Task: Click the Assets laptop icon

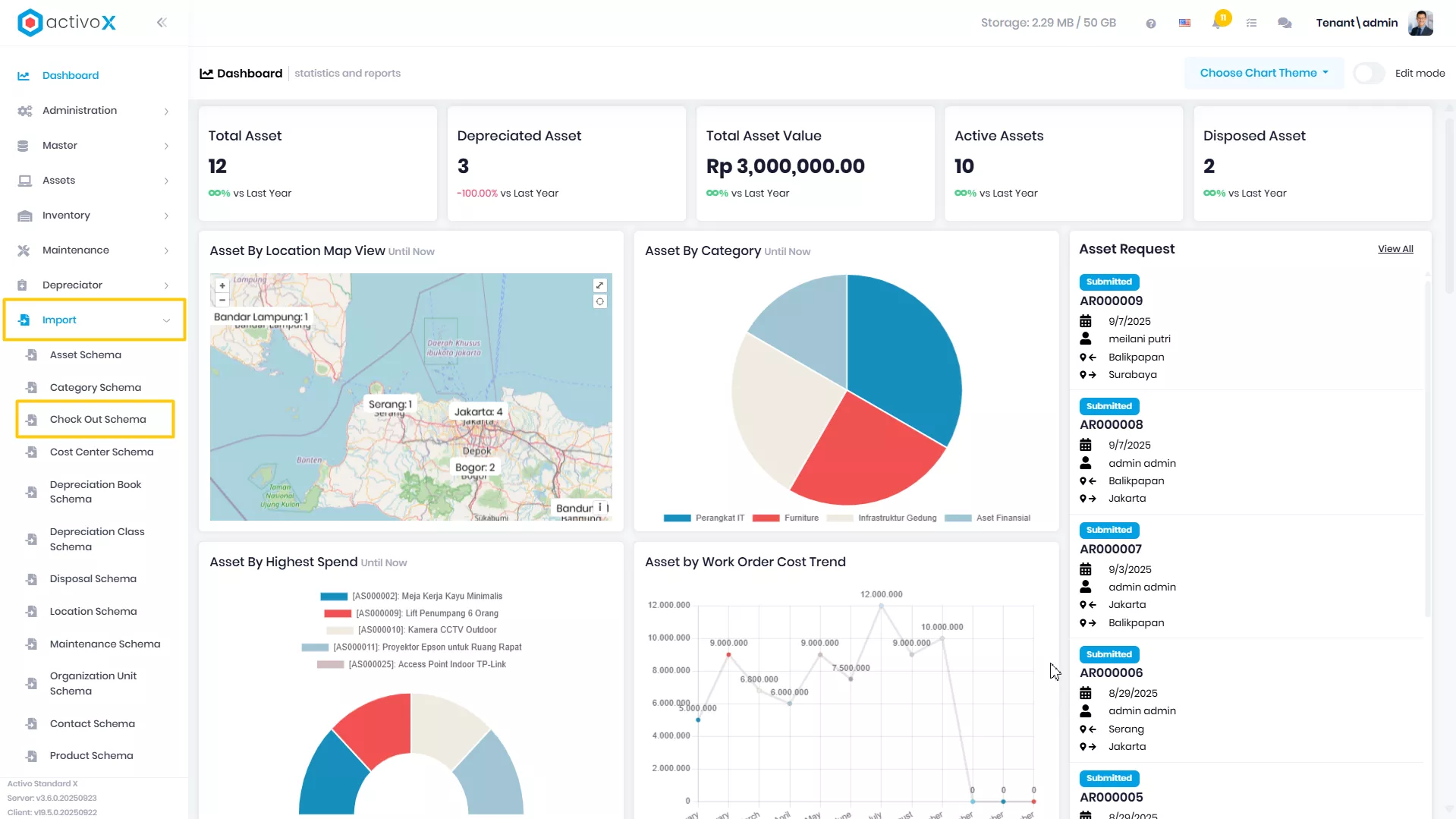Action: (24, 181)
